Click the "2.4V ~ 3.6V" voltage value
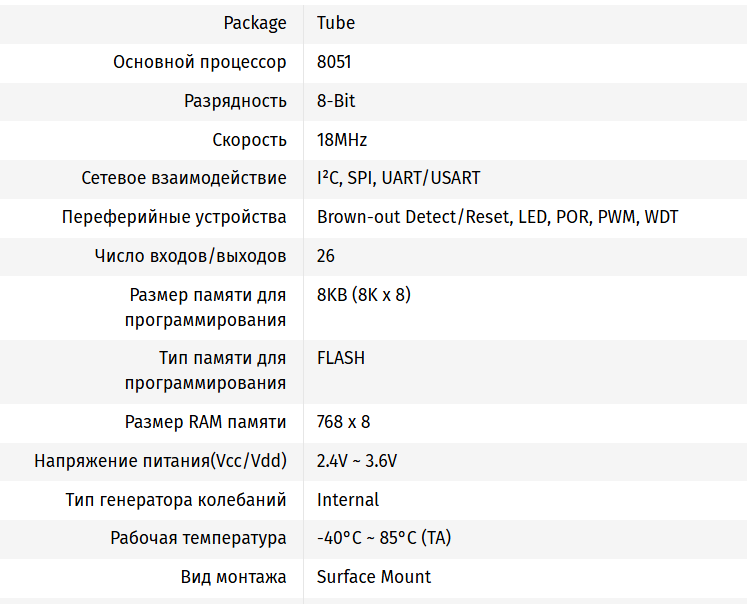 357,461
